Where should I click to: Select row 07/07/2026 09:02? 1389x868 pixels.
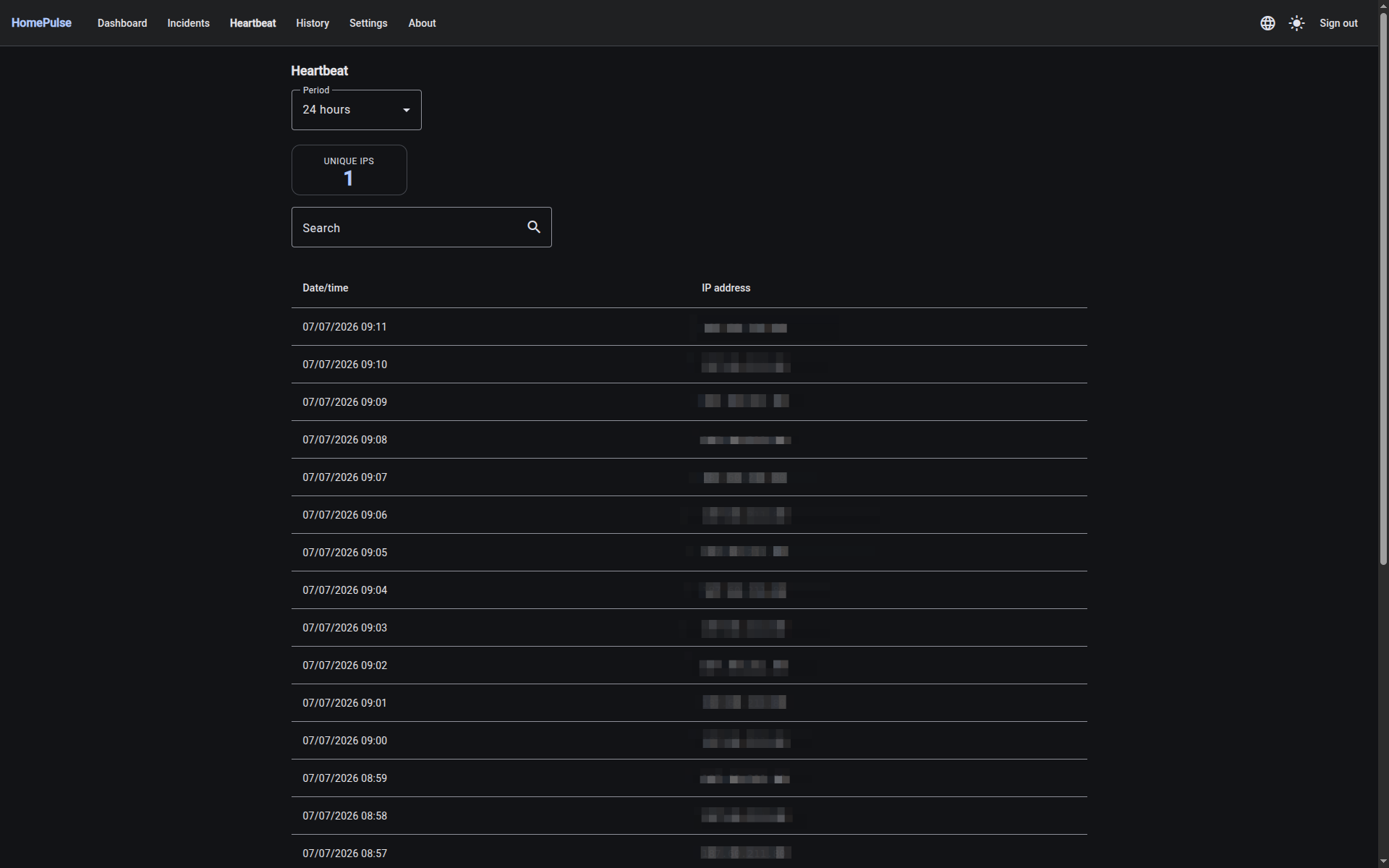(x=689, y=665)
